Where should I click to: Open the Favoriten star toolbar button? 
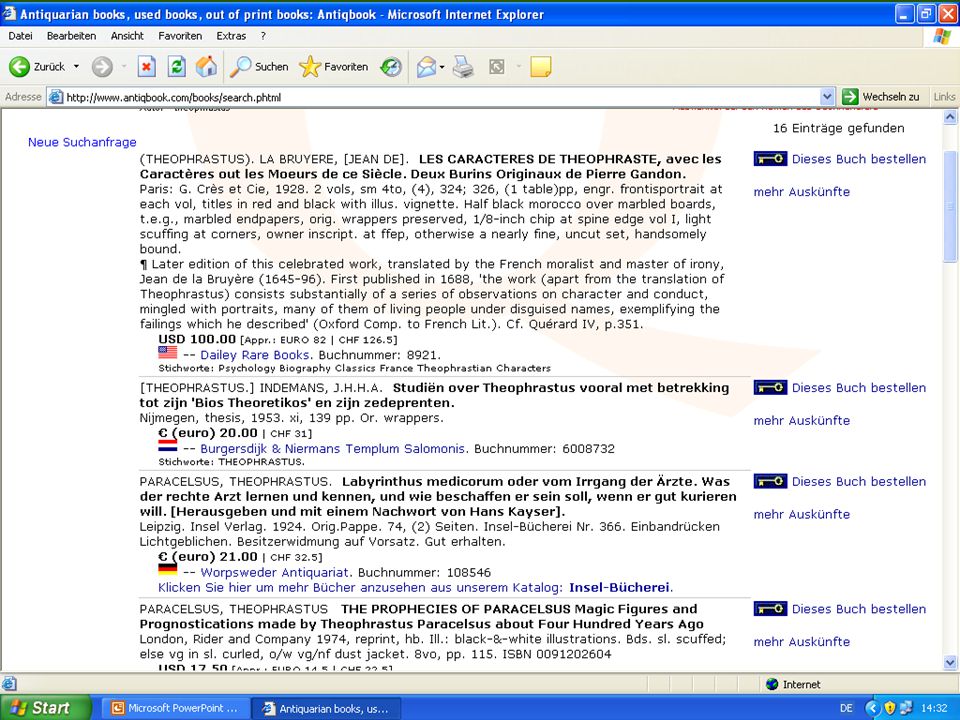[334, 67]
